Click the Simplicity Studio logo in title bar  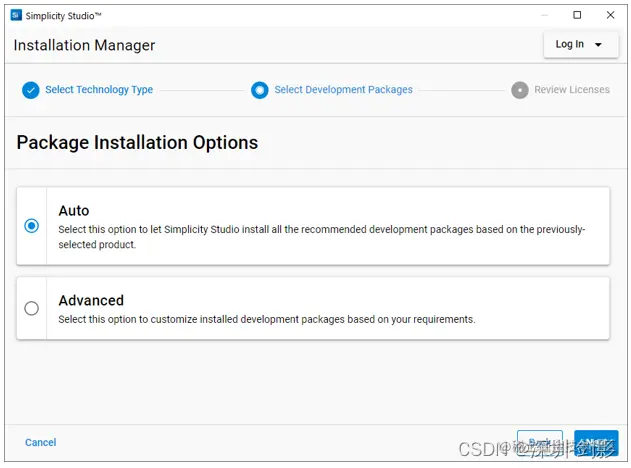click(x=16, y=16)
